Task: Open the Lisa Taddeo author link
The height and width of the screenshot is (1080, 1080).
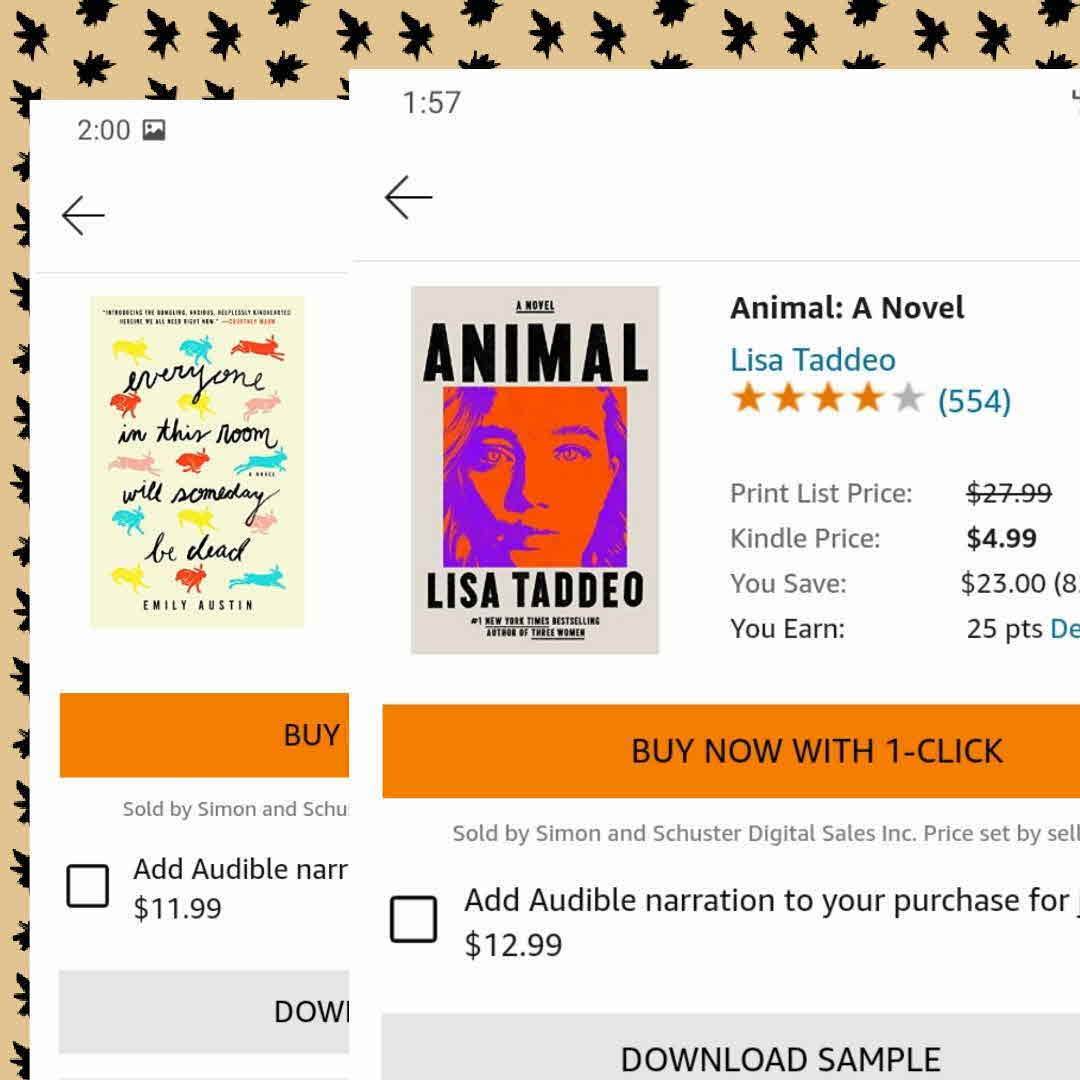Action: point(812,360)
